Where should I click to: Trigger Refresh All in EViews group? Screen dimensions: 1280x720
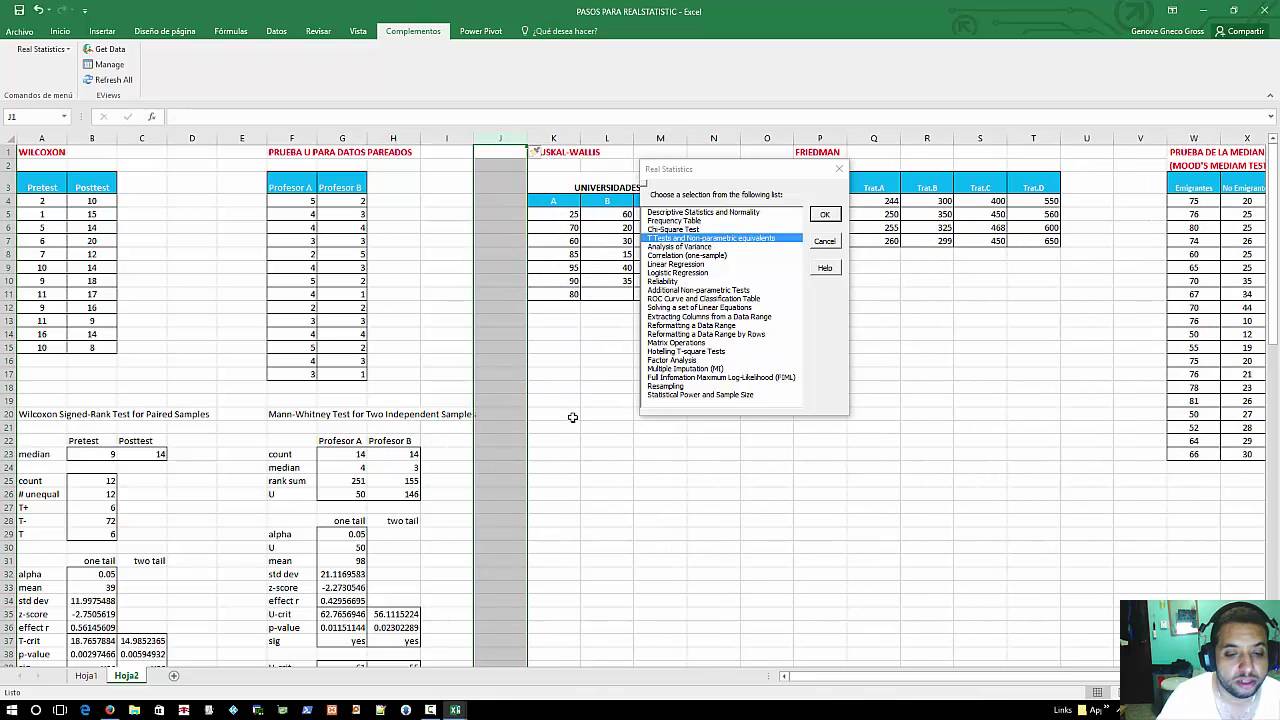[108, 80]
